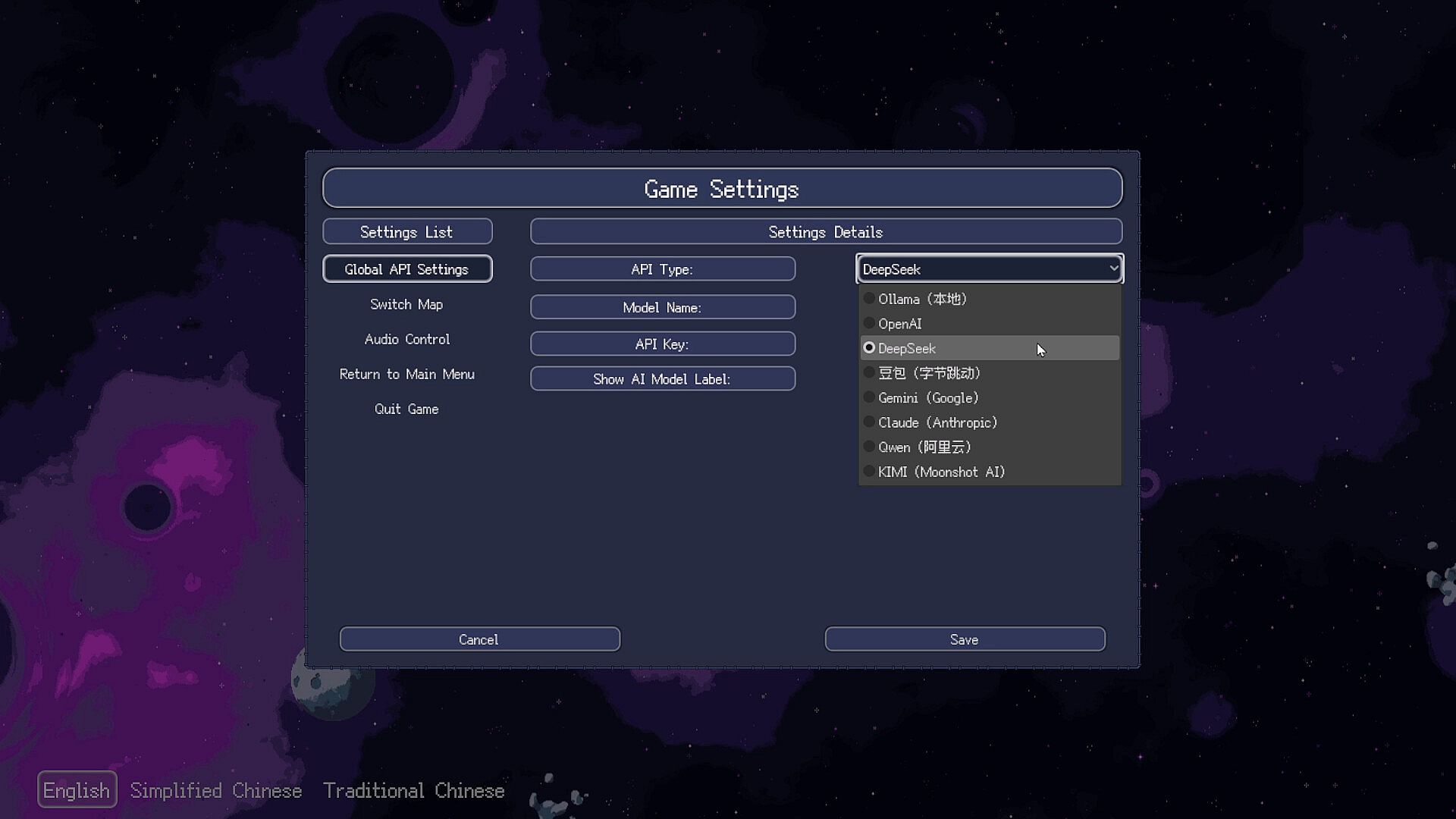Click Return to Main Menu
The image size is (1456, 819).
tap(406, 374)
